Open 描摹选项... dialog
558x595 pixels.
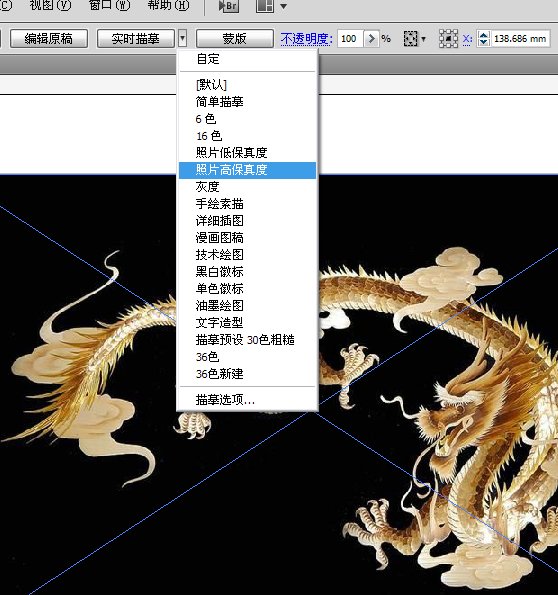247,400
